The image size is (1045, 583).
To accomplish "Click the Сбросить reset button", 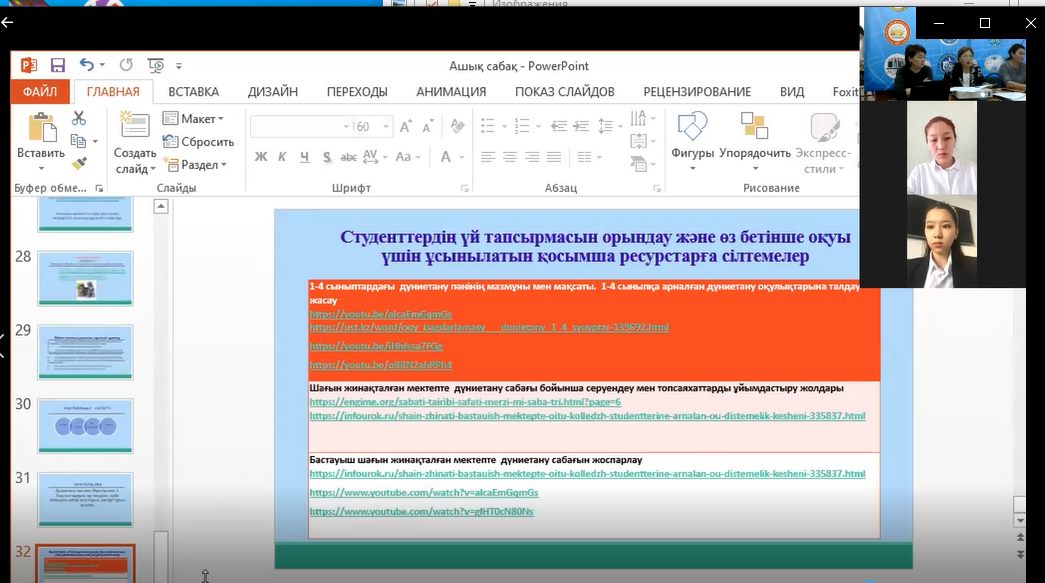I will [x=198, y=142].
